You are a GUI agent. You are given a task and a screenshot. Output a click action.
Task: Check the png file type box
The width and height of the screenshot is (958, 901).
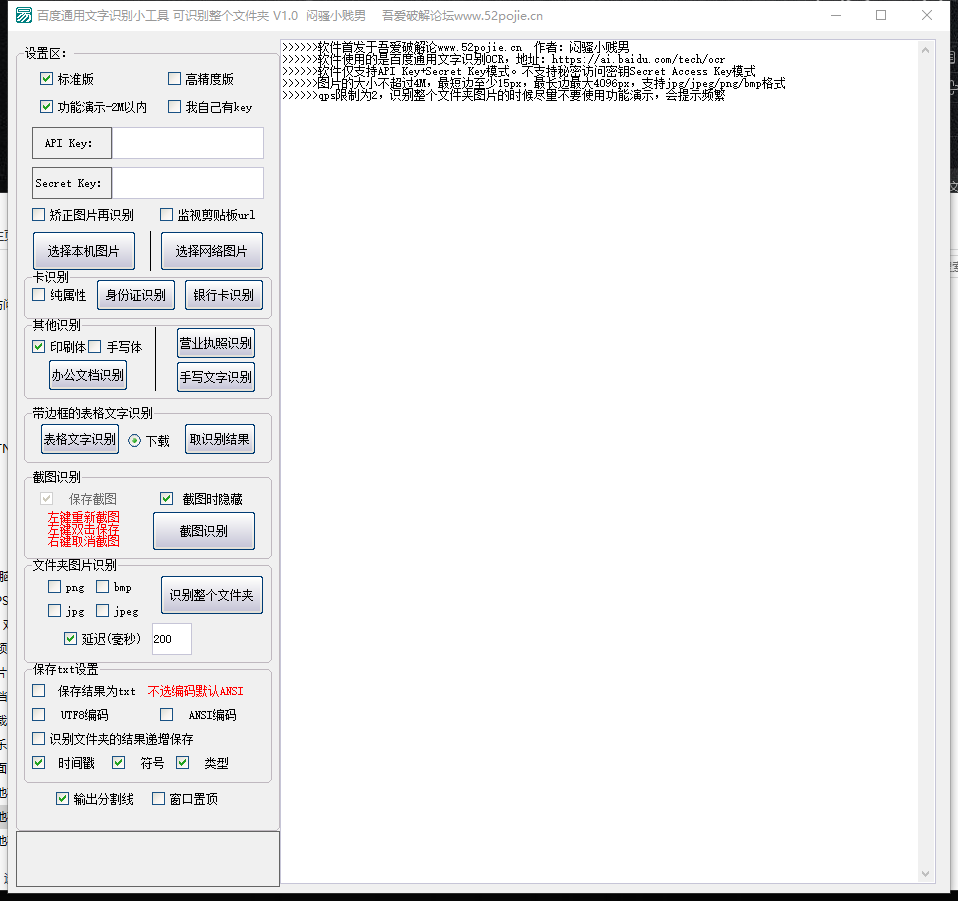click(55, 587)
